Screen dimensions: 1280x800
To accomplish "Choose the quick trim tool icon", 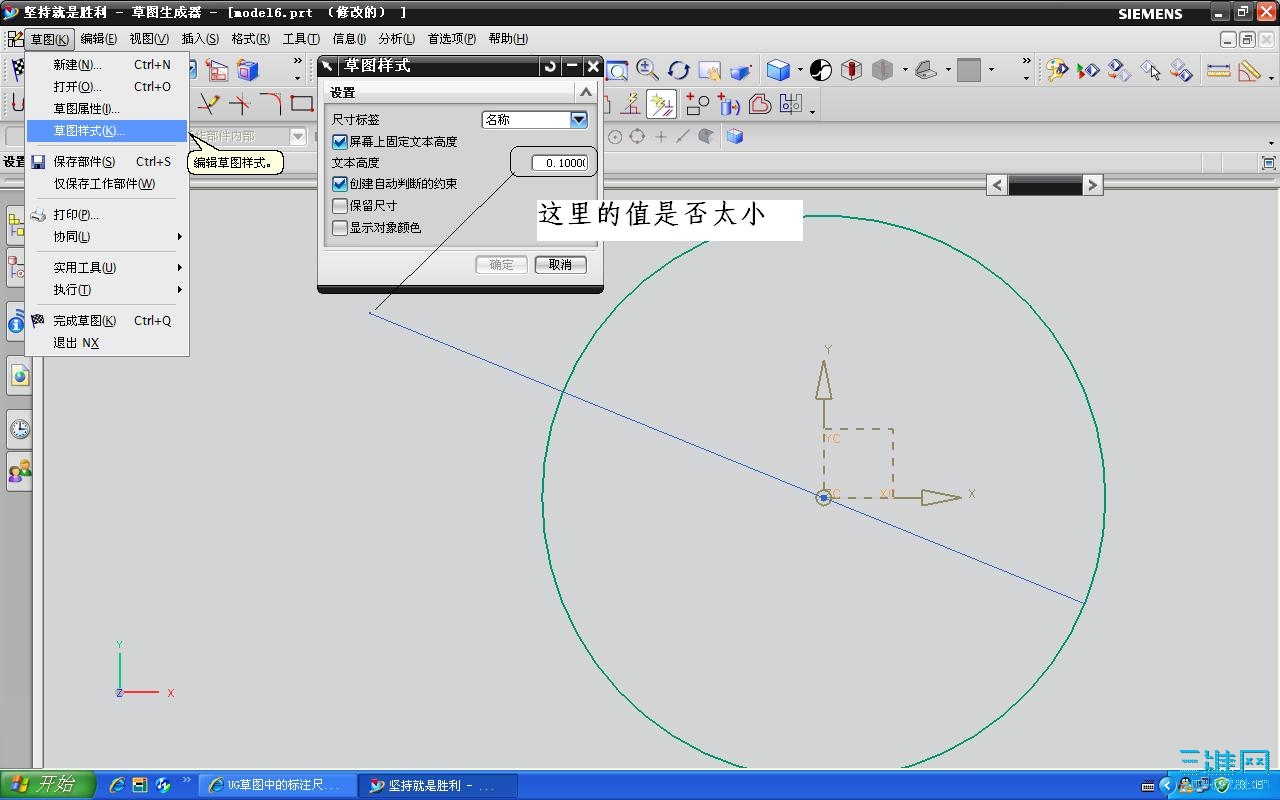I will (240, 103).
